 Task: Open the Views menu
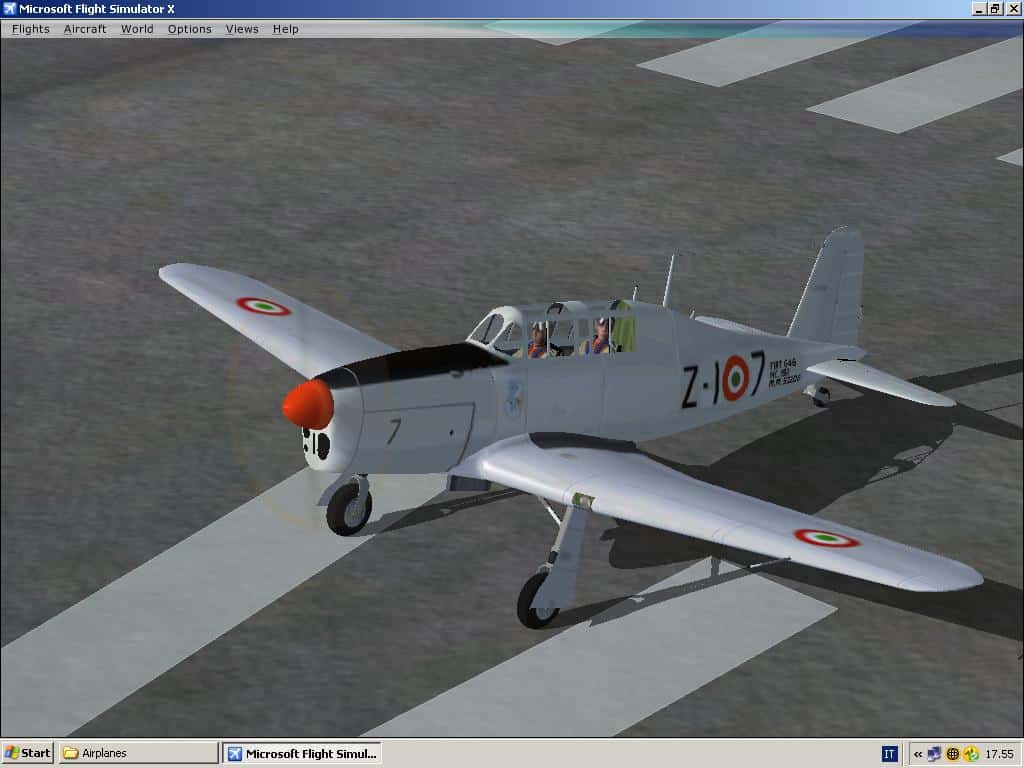click(241, 29)
